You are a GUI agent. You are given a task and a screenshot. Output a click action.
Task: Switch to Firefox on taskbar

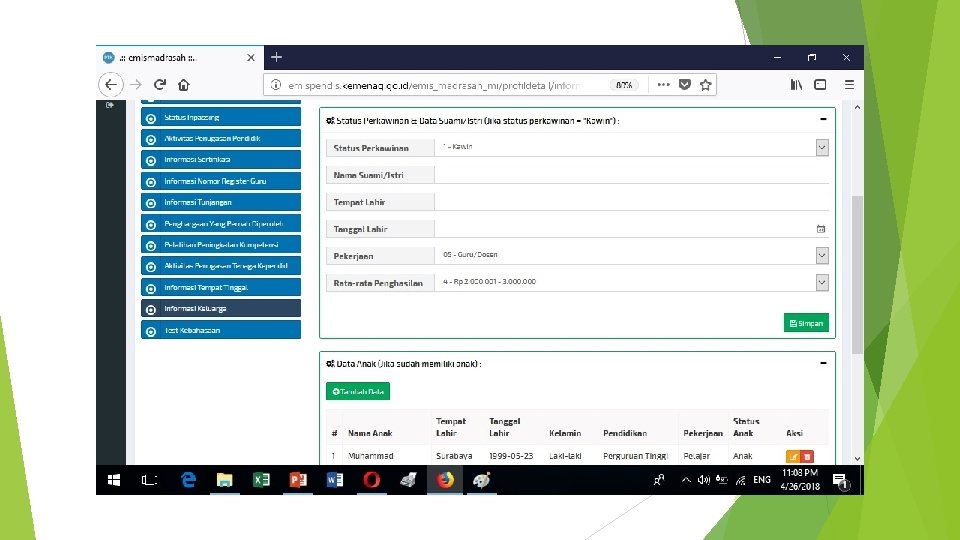pos(445,480)
